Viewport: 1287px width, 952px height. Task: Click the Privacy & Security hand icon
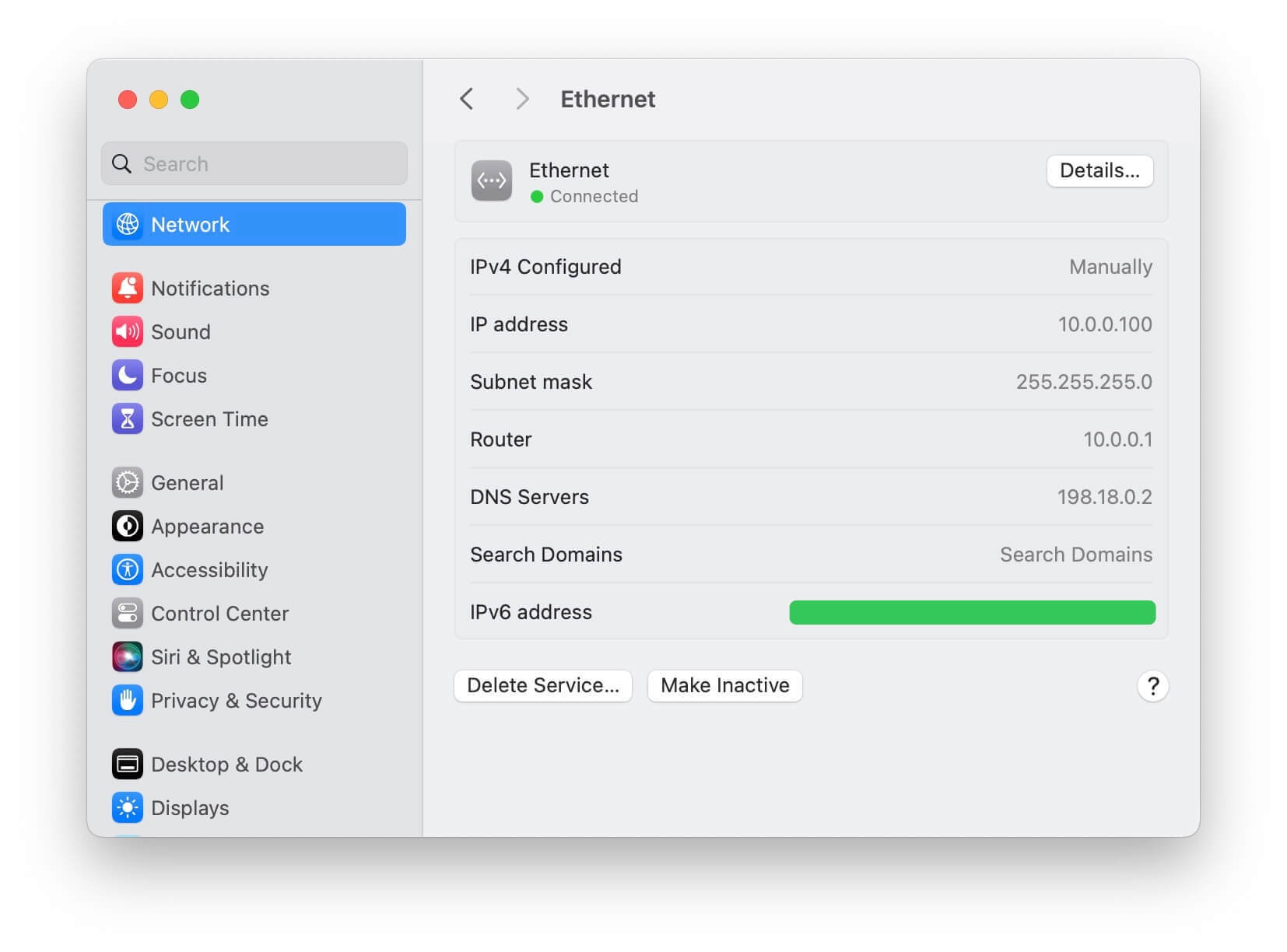[x=128, y=700]
